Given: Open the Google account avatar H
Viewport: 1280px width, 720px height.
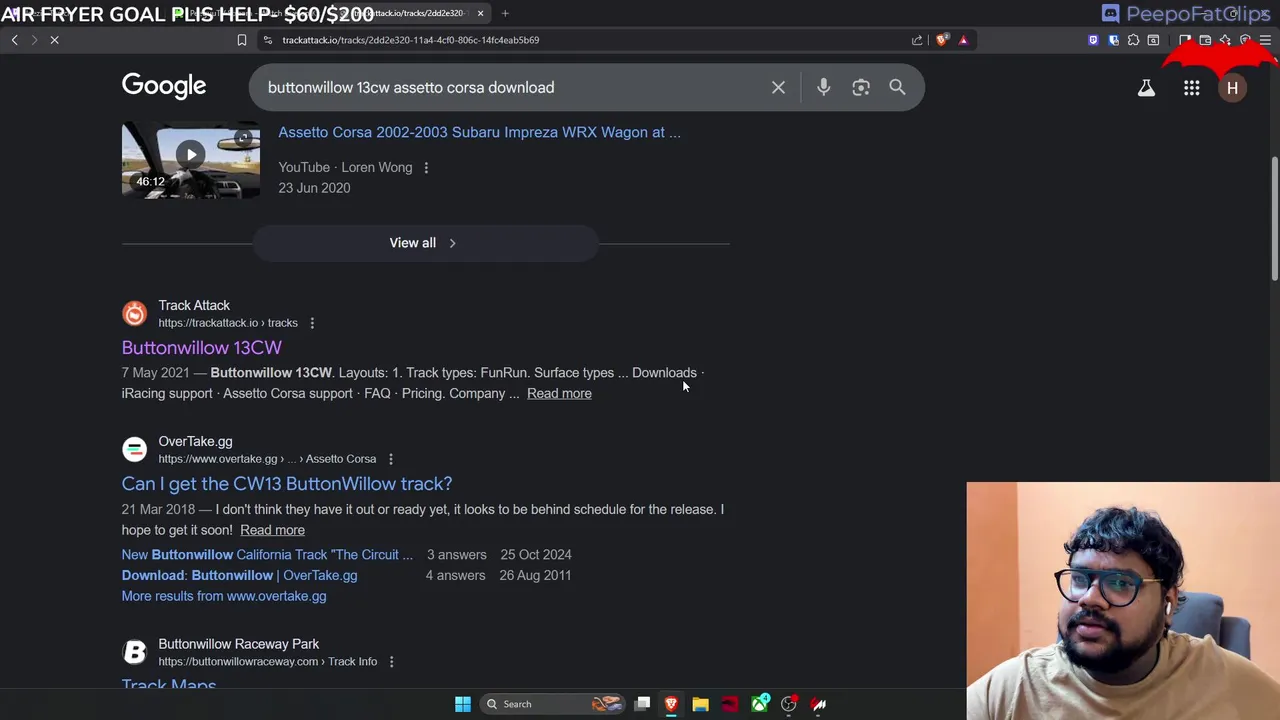Looking at the screenshot, I should click(1232, 88).
